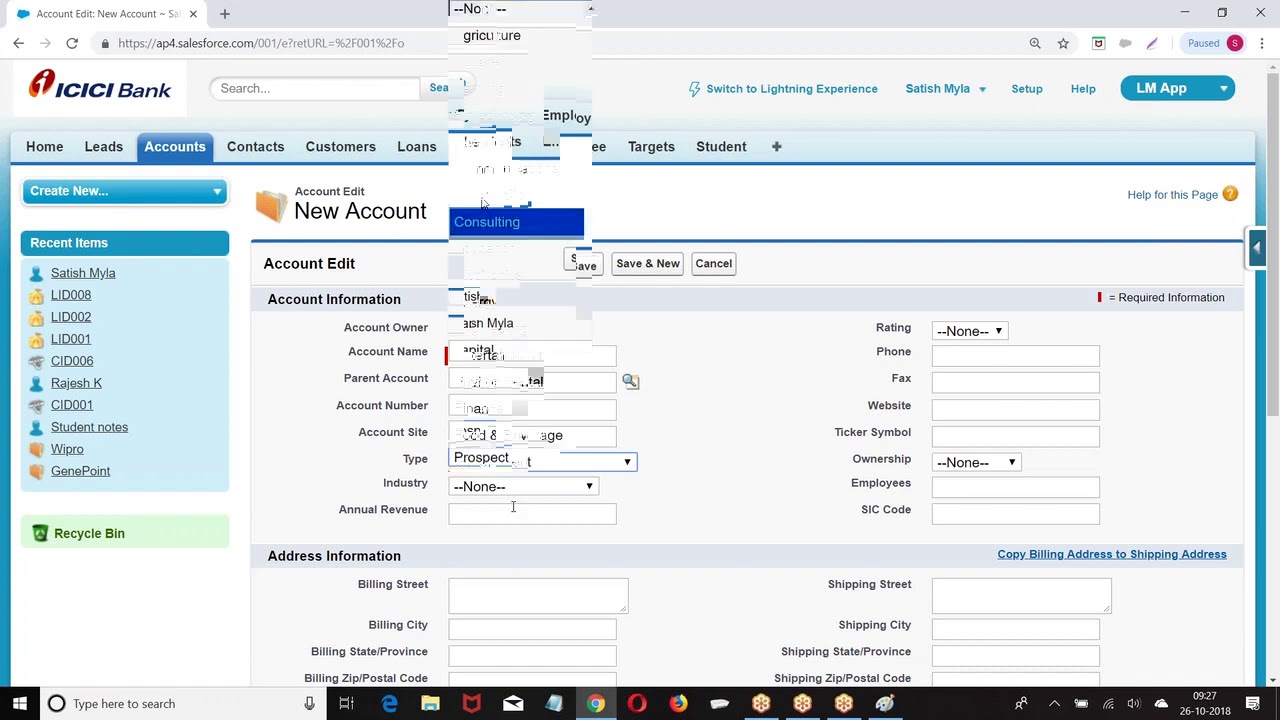1280x720 pixels.
Task: Open File Explorer on the taskbar
Action: [430, 703]
